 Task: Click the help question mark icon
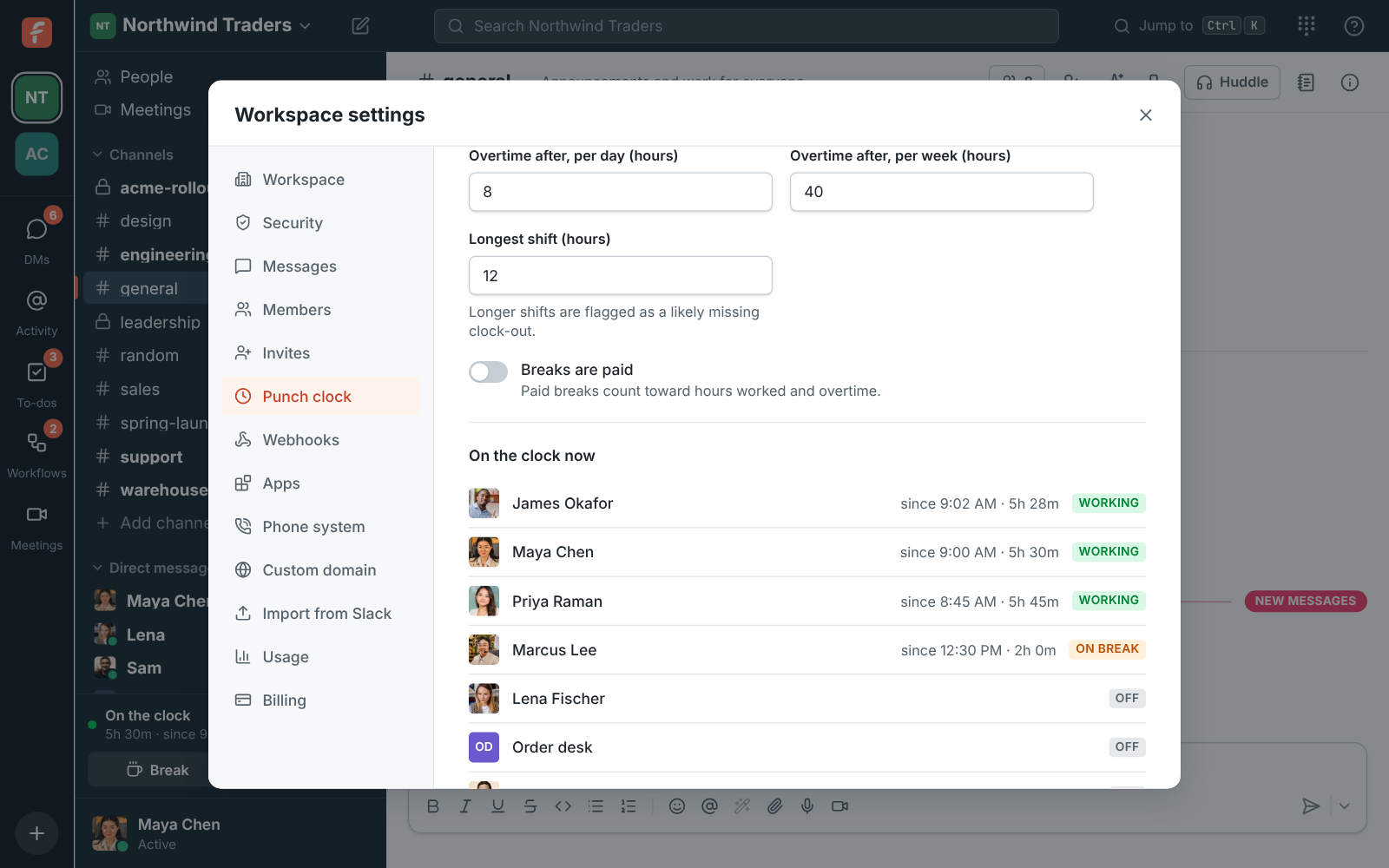click(x=1354, y=26)
